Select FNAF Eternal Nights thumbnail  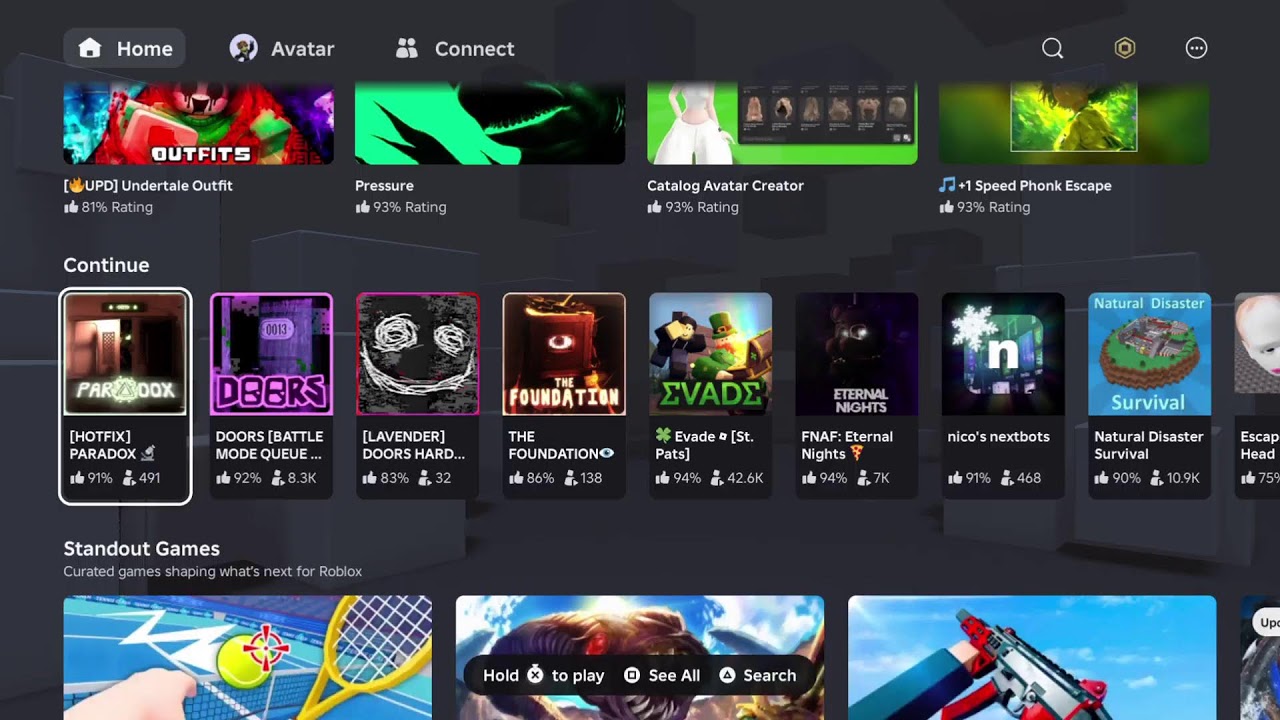(x=857, y=354)
